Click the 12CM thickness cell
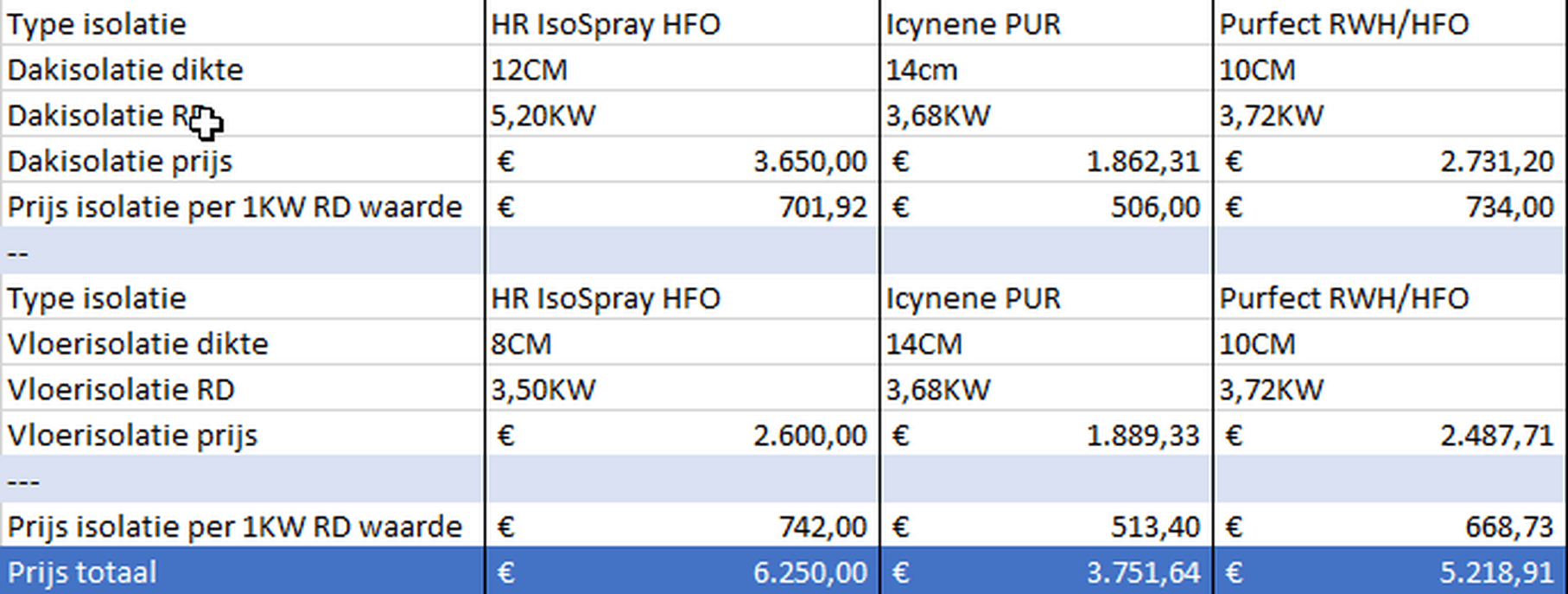The width and height of the screenshot is (1568, 594). (682, 69)
